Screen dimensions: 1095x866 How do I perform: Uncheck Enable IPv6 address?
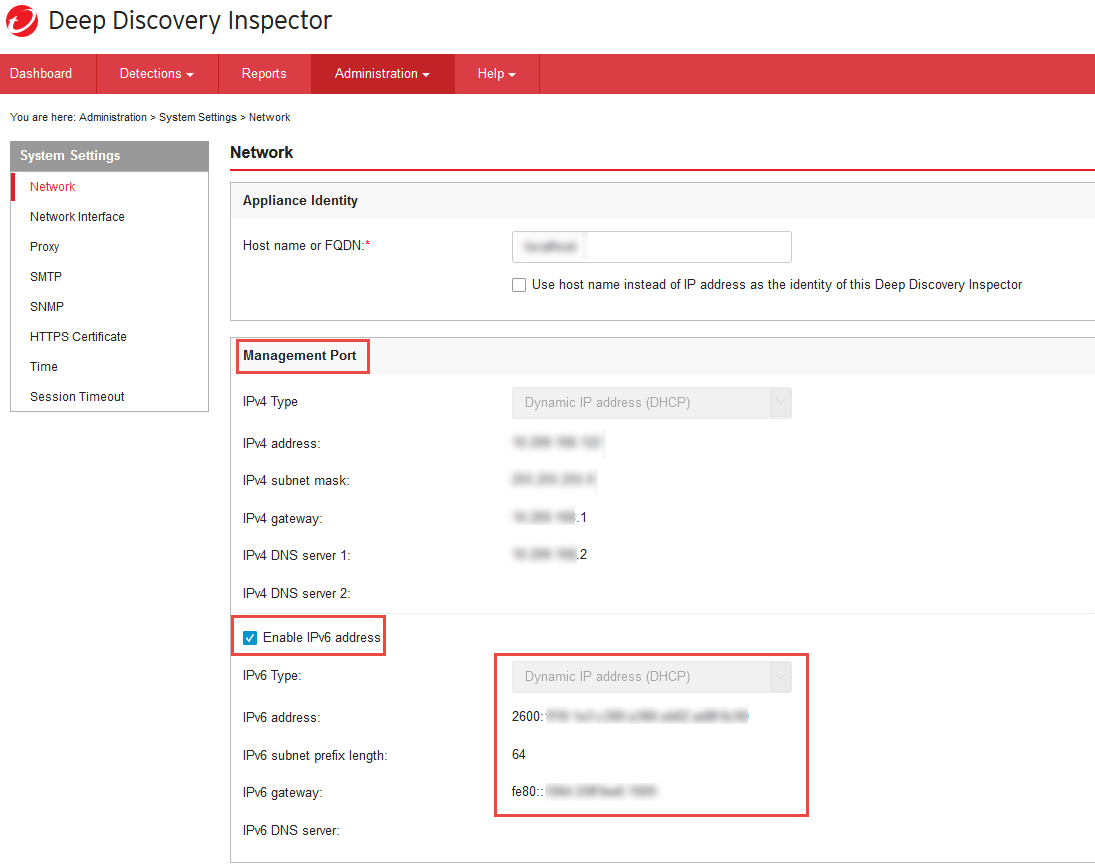[250, 638]
